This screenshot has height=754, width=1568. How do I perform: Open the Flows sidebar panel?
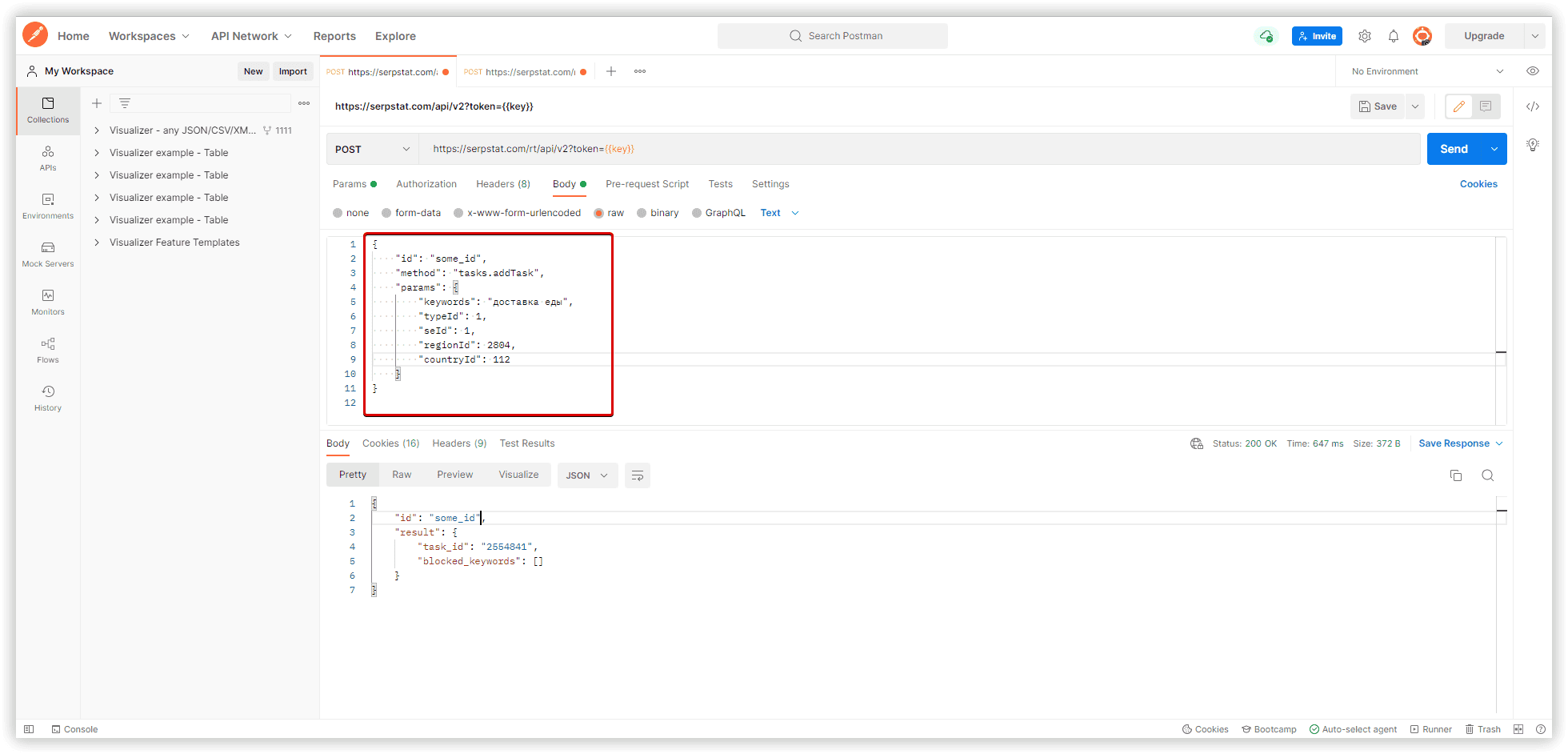48,351
